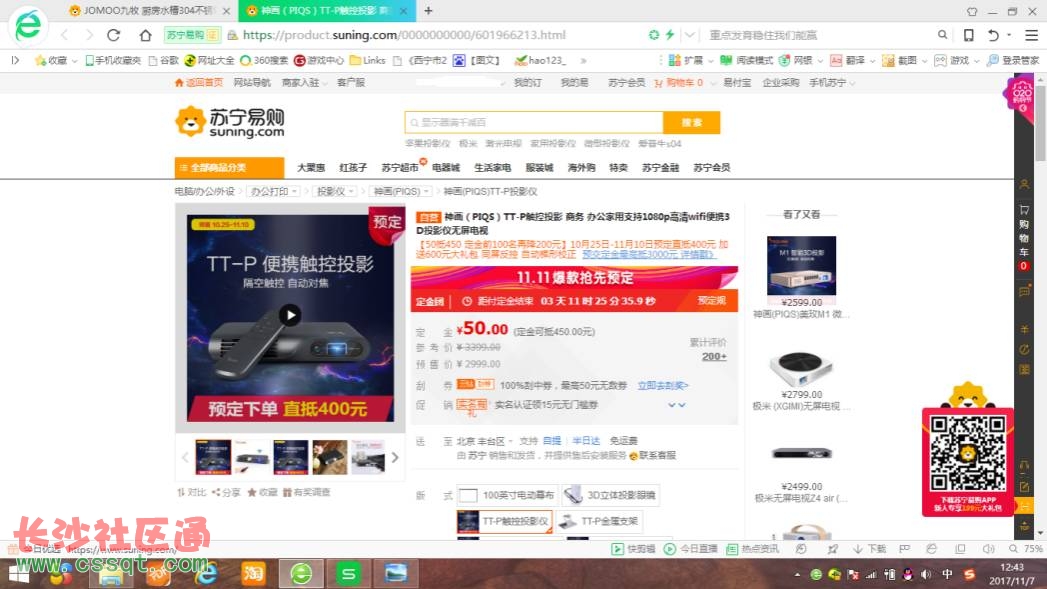The height and width of the screenshot is (589, 1047).
Task: Open the 电器城 nav item
Action: pos(445,168)
